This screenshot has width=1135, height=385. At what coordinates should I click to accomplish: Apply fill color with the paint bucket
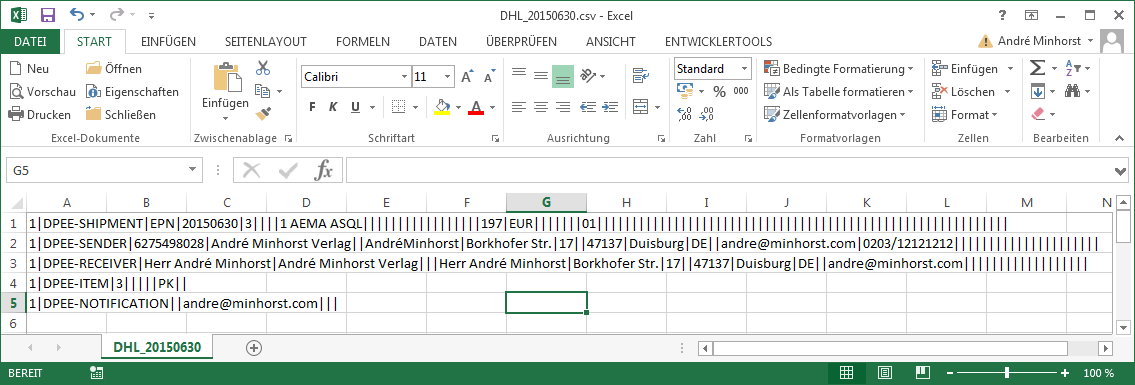(442, 107)
